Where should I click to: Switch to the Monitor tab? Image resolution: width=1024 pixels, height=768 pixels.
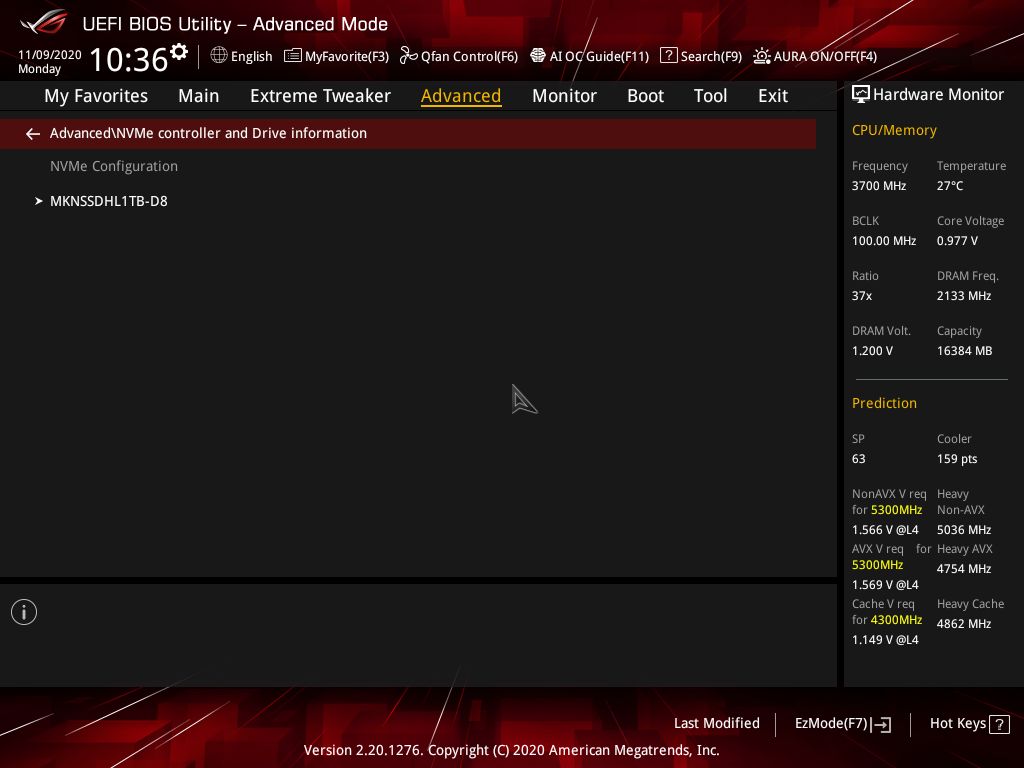(564, 96)
